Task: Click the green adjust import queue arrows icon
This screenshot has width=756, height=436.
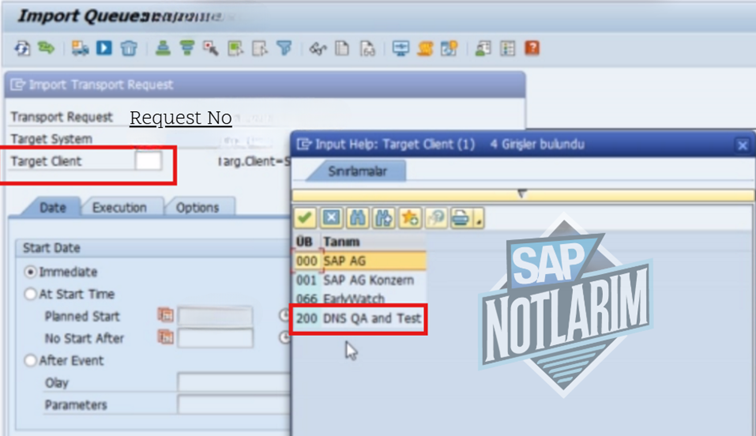Action: pyautogui.click(x=46, y=48)
